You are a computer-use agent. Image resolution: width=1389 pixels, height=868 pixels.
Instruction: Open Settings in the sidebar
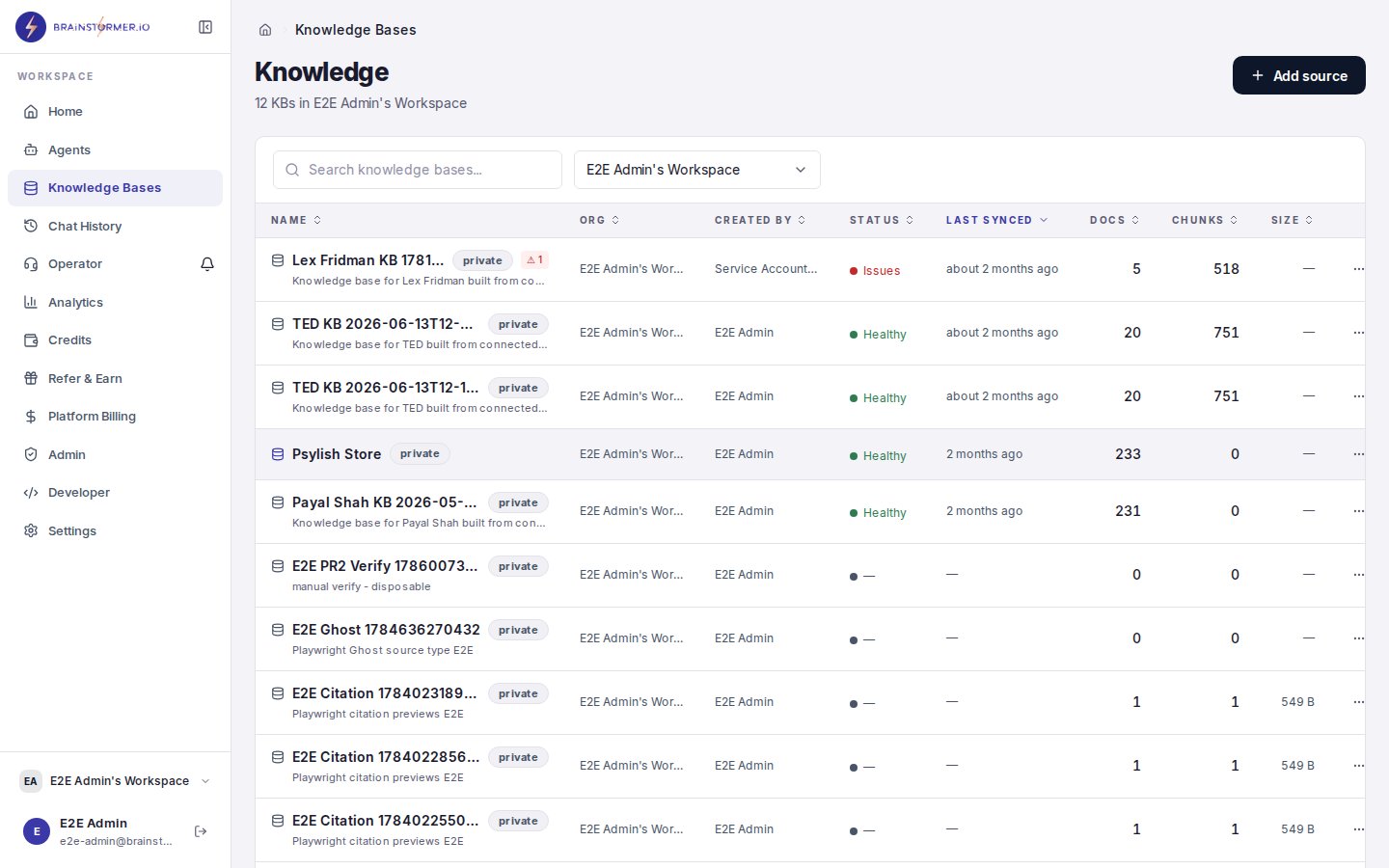tap(115, 530)
